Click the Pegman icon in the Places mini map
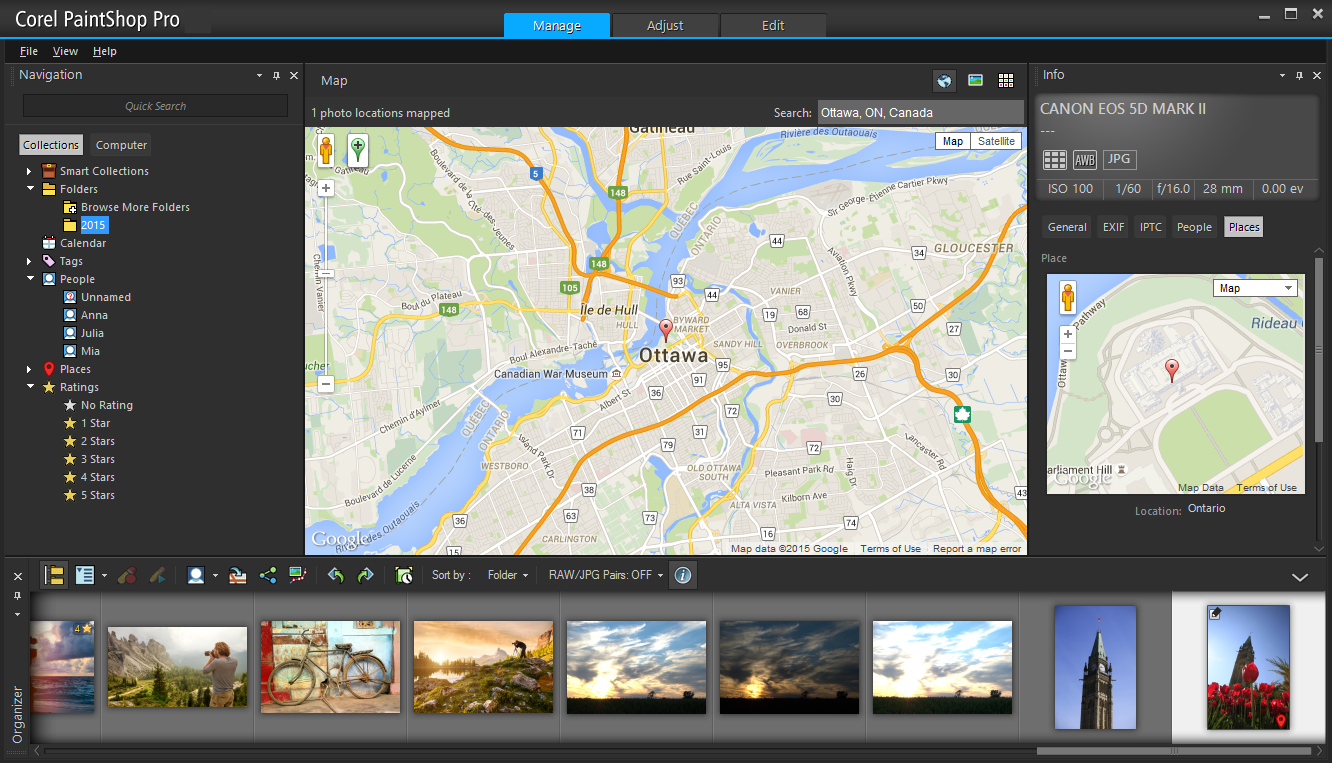 (1068, 298)
